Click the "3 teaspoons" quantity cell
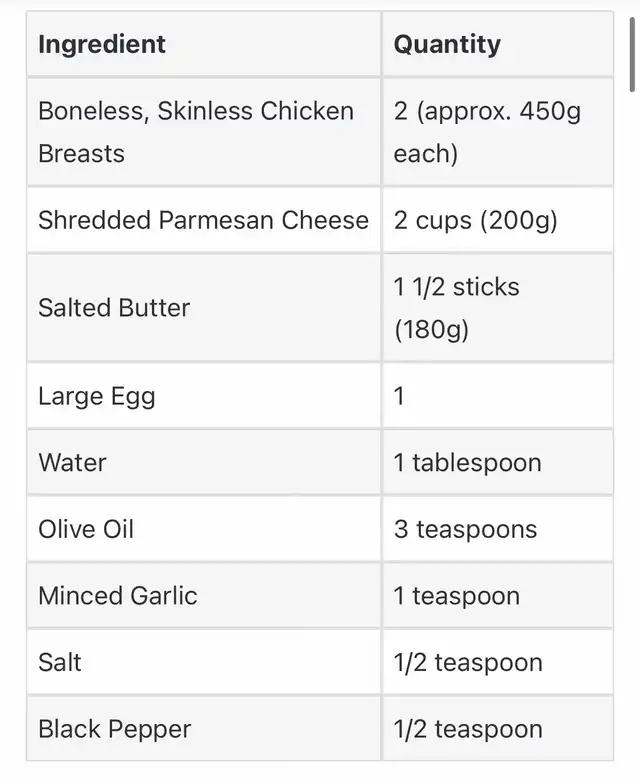Viewport: 640px width, 778px height. click(465, 529)
